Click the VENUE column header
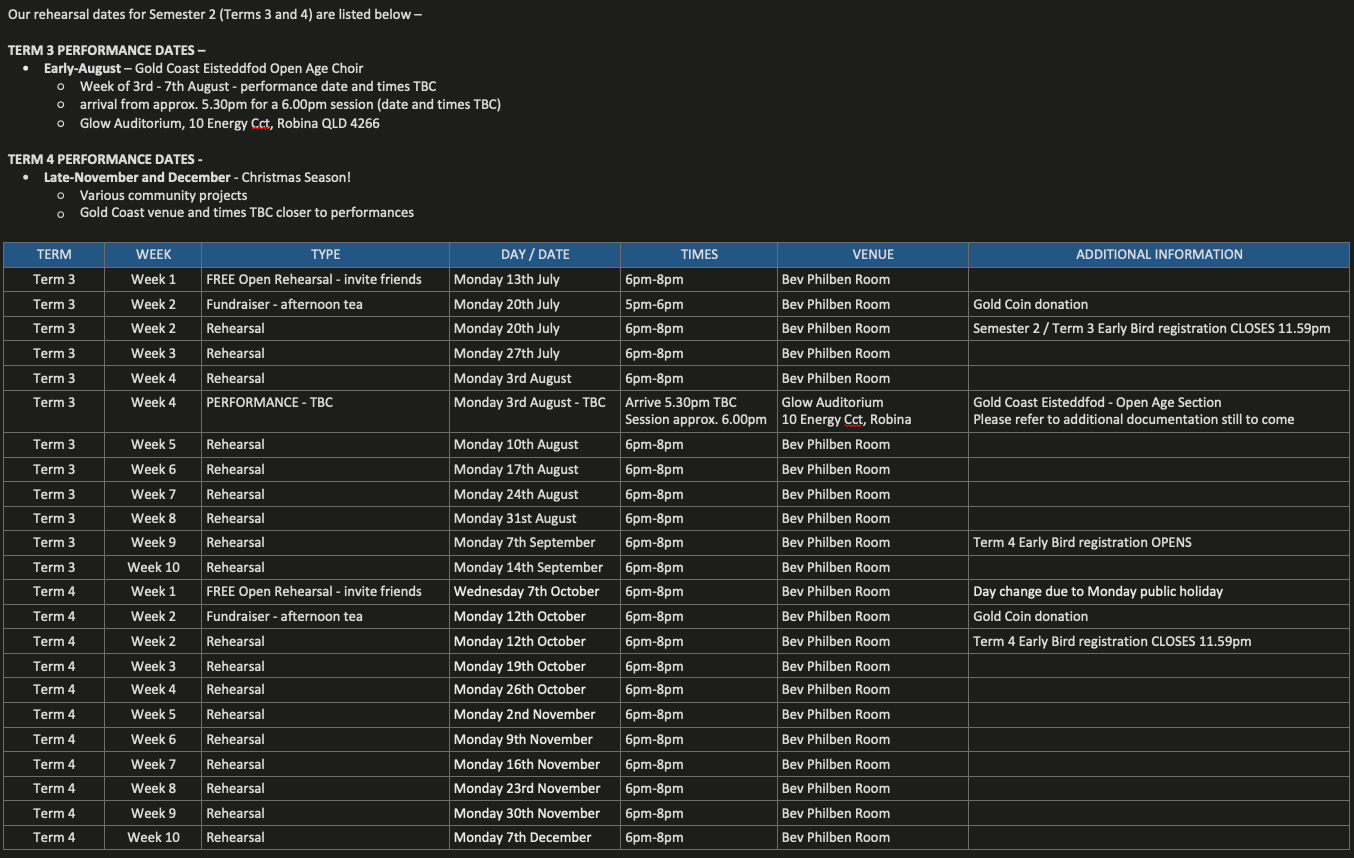This screenshot has width=1354, height=858. (x=873, y=255)
